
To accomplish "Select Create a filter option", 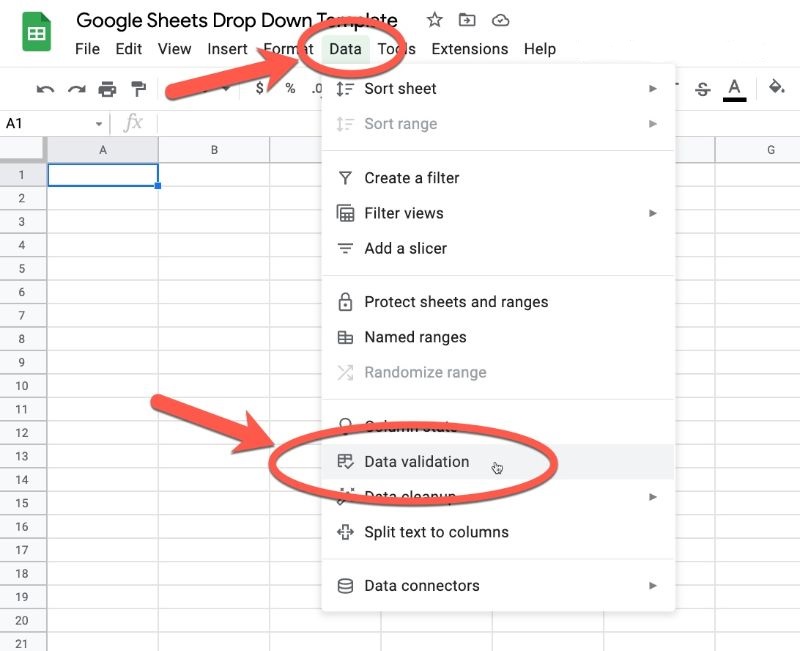I will [411, 178].
